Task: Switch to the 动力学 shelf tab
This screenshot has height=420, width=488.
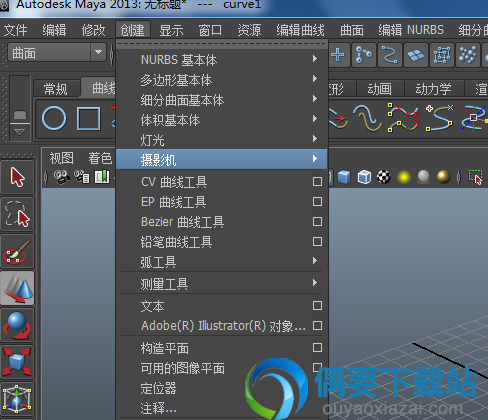Action: [x=433, y=89]
